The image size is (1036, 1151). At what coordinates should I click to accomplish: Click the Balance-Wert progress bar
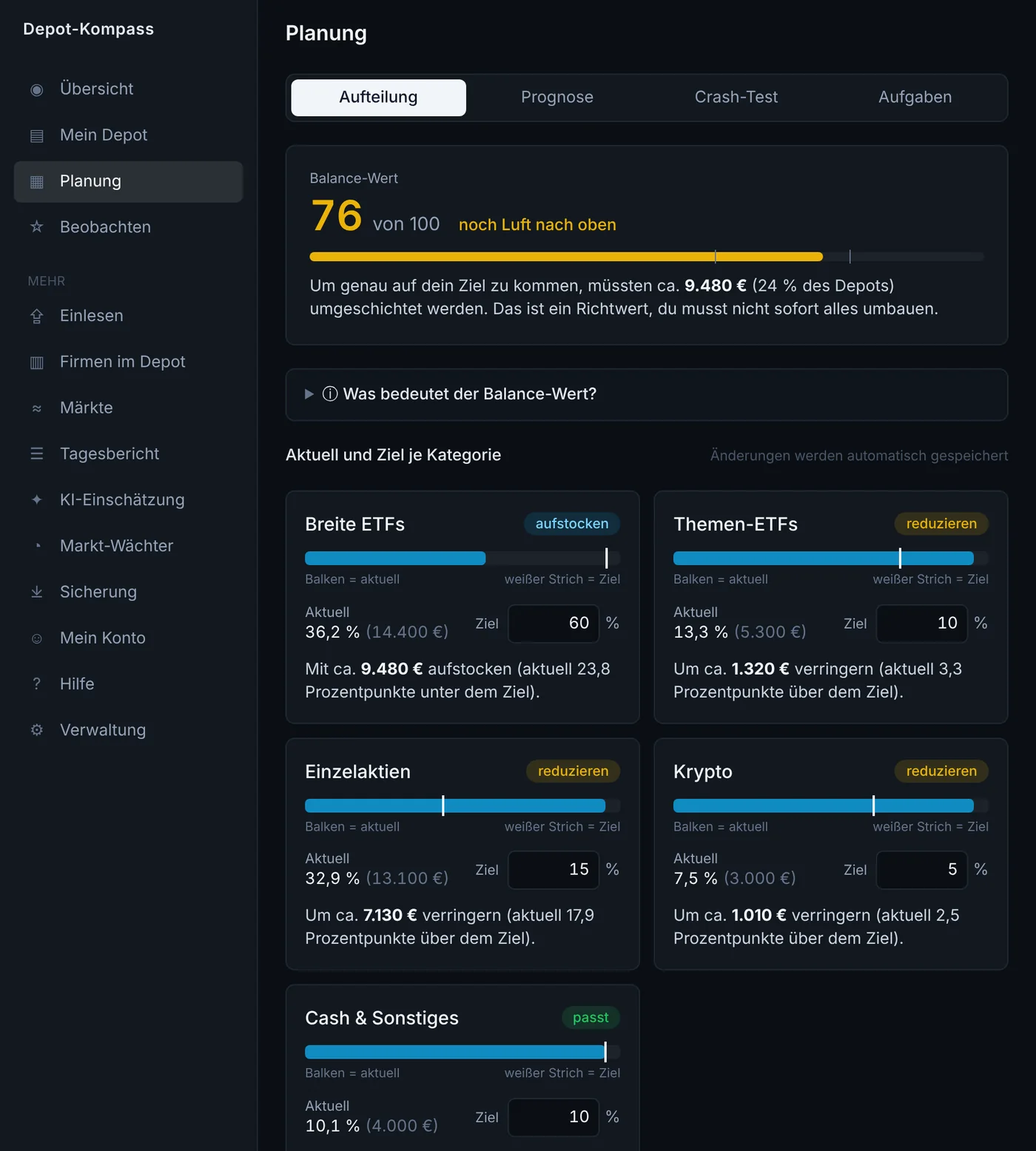[647, 257]
